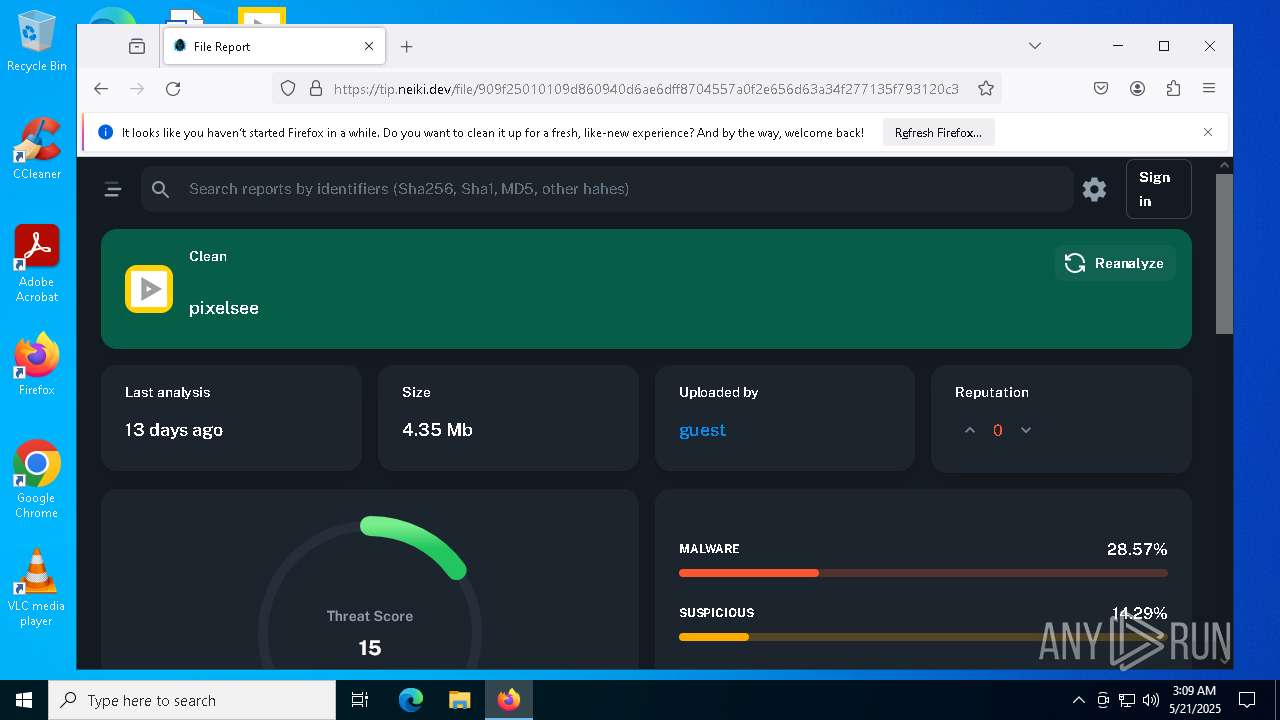Open the Extensions puzzle icon
Screen dimensions: 1280x720
(1173, 89)
